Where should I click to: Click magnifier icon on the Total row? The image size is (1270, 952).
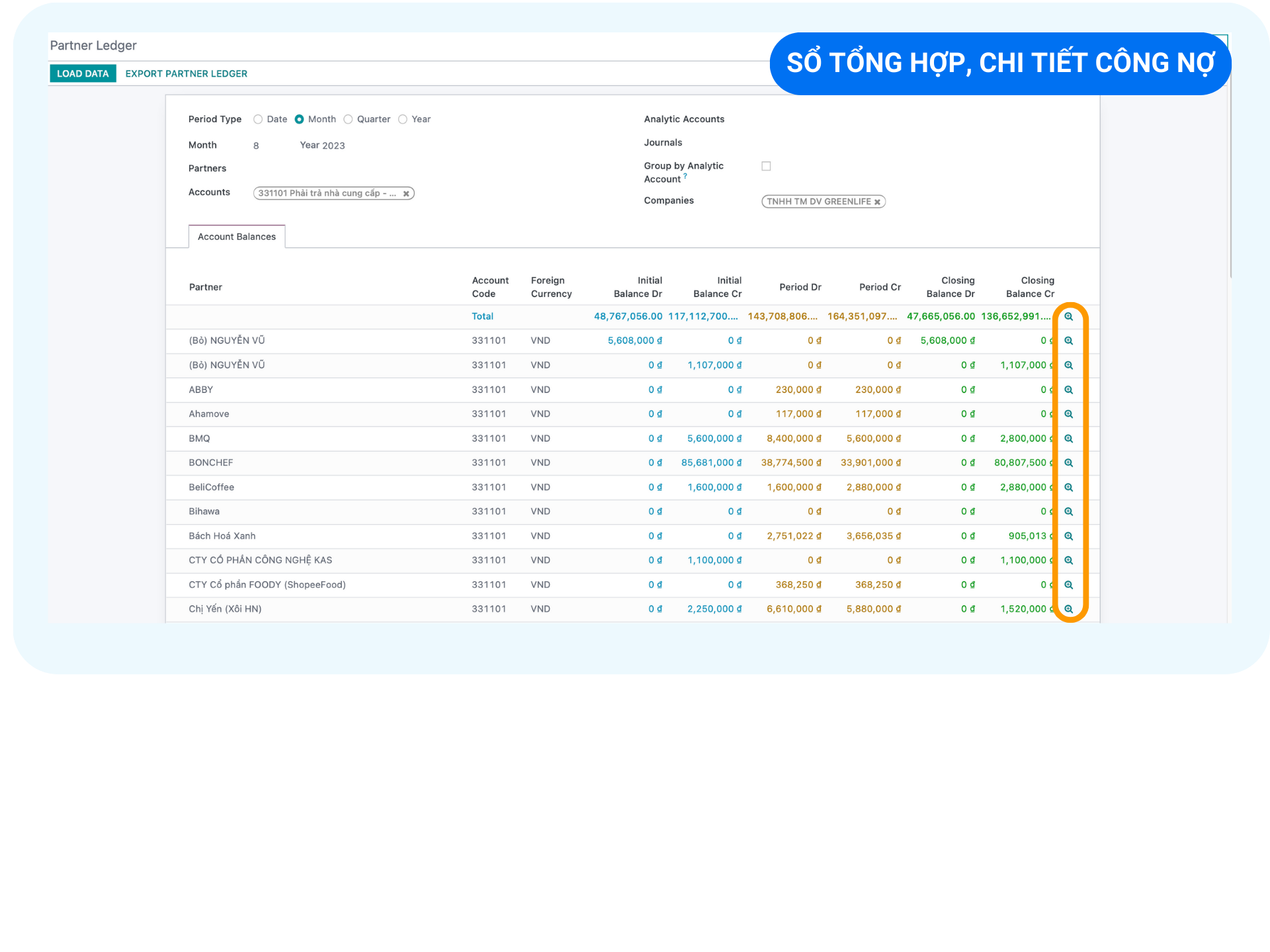1068,317
